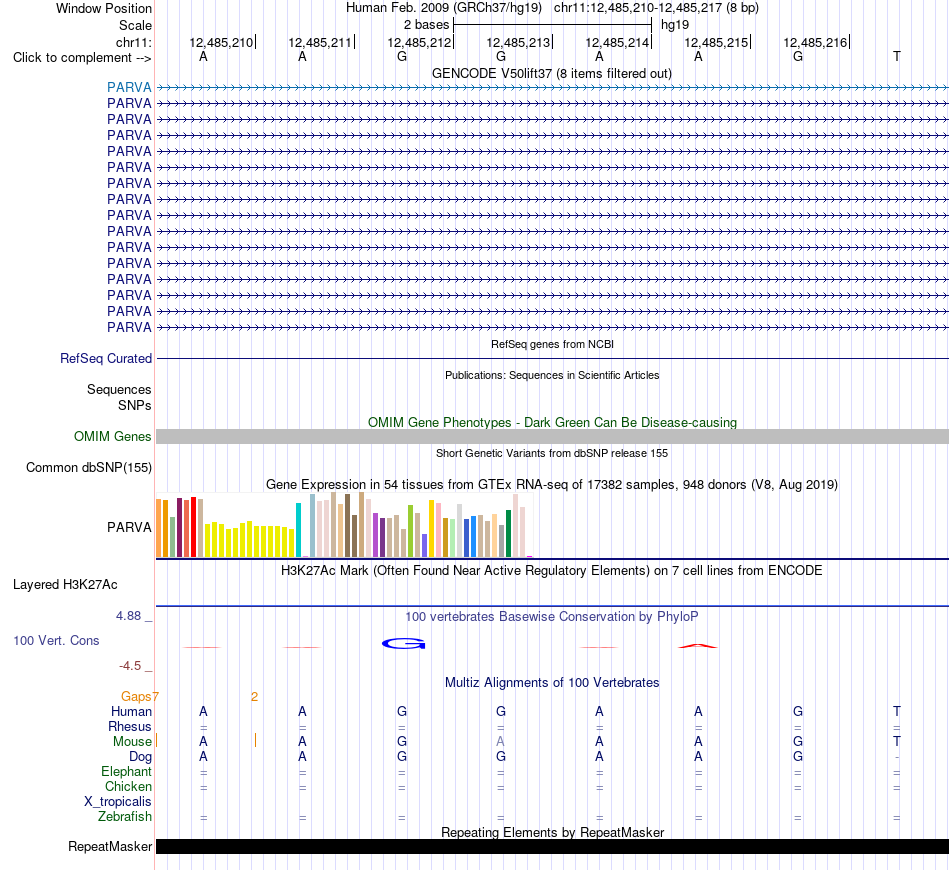Select the Mouse species row label

(132, 742)
